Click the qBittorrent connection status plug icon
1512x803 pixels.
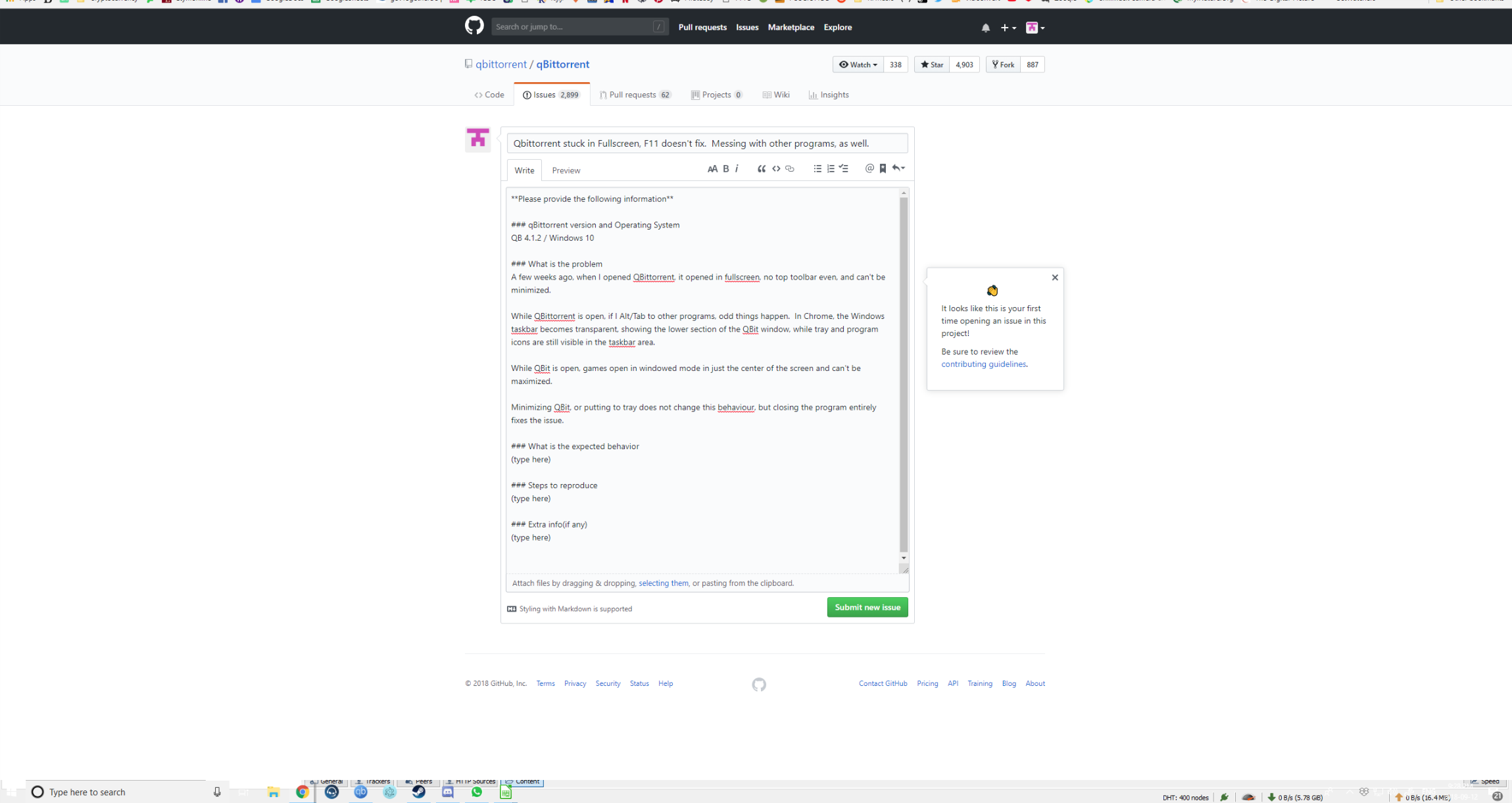(x=1224, y=797)
